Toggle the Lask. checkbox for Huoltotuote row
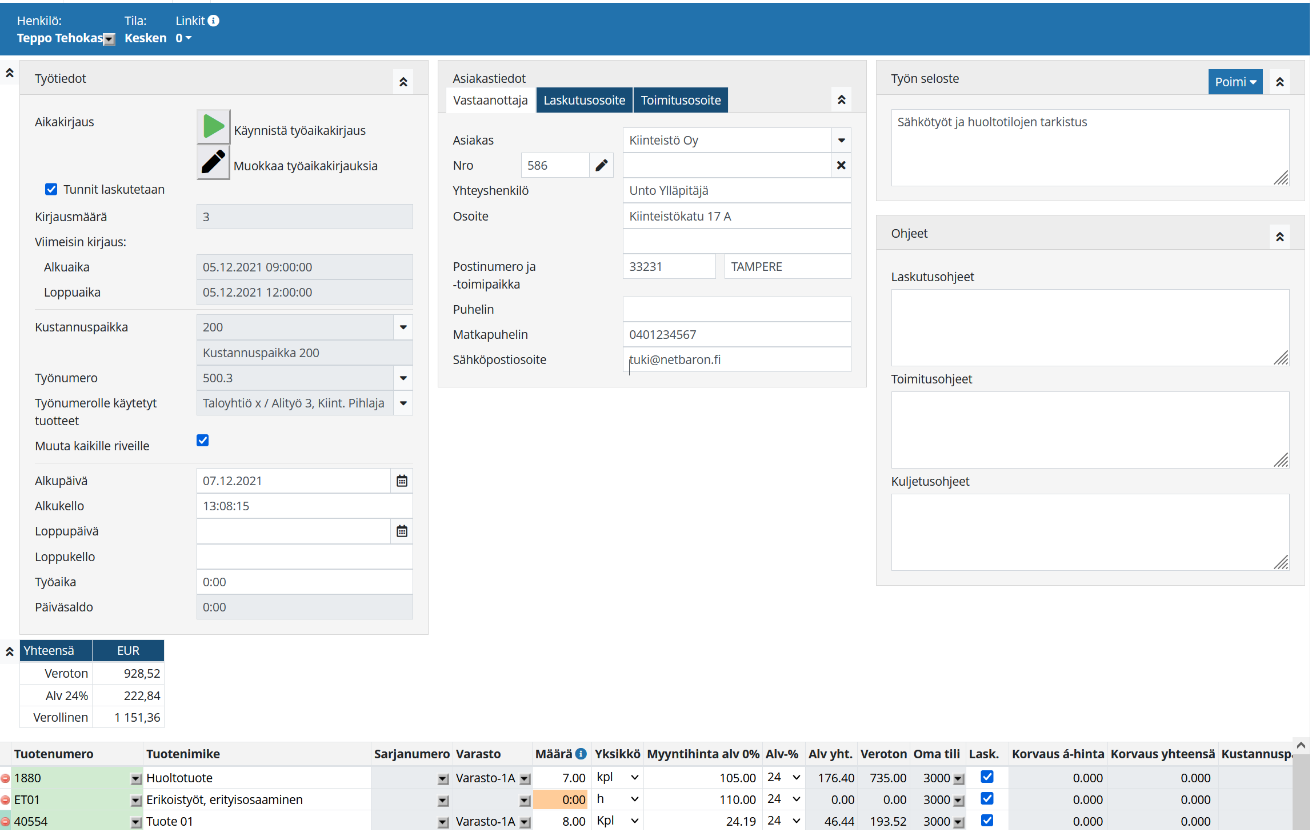This screenshot has width=1310, height=830. click(x=988, y=777)
